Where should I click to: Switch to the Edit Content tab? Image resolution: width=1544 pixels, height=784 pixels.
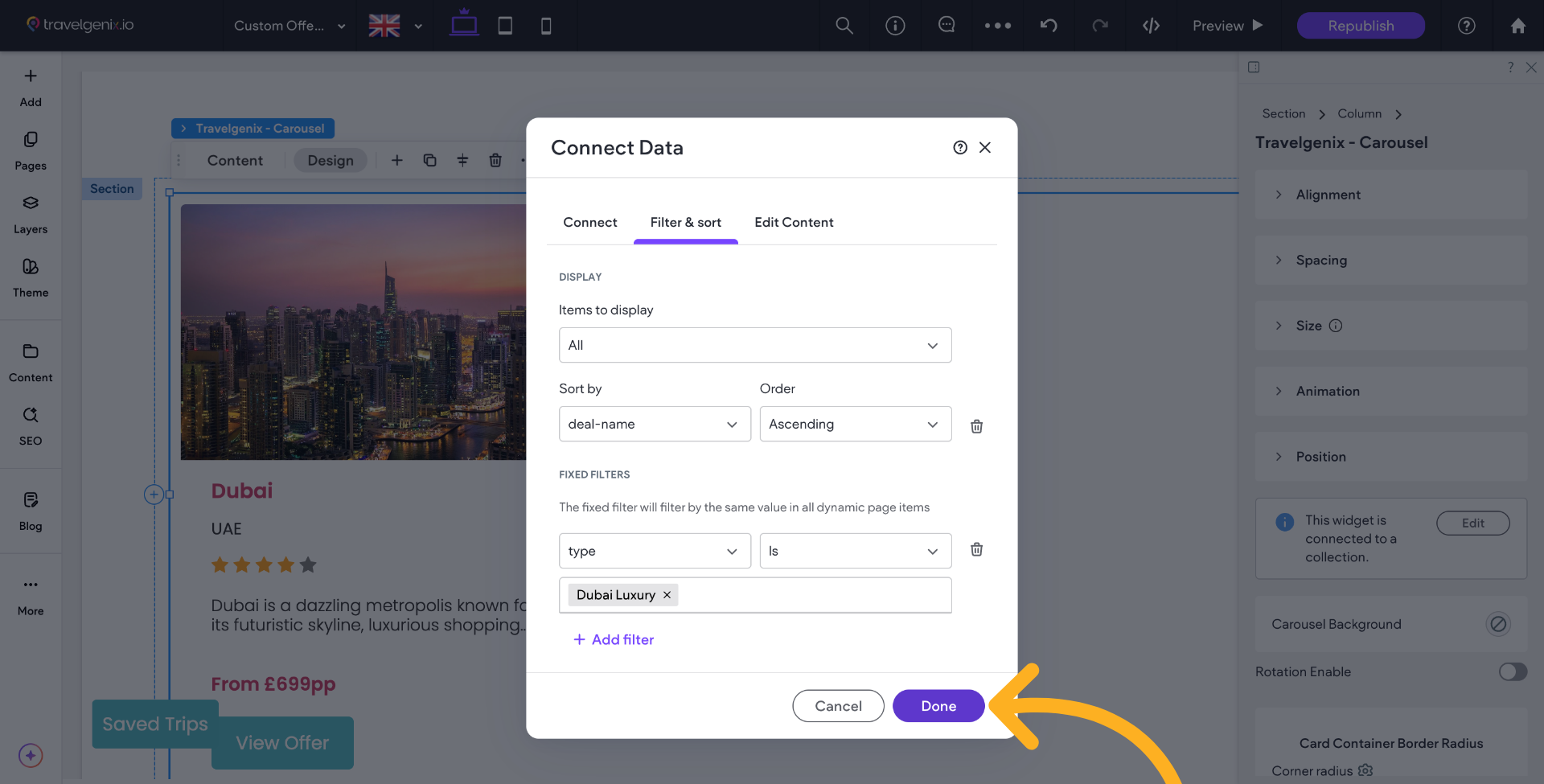click(793, 223)
